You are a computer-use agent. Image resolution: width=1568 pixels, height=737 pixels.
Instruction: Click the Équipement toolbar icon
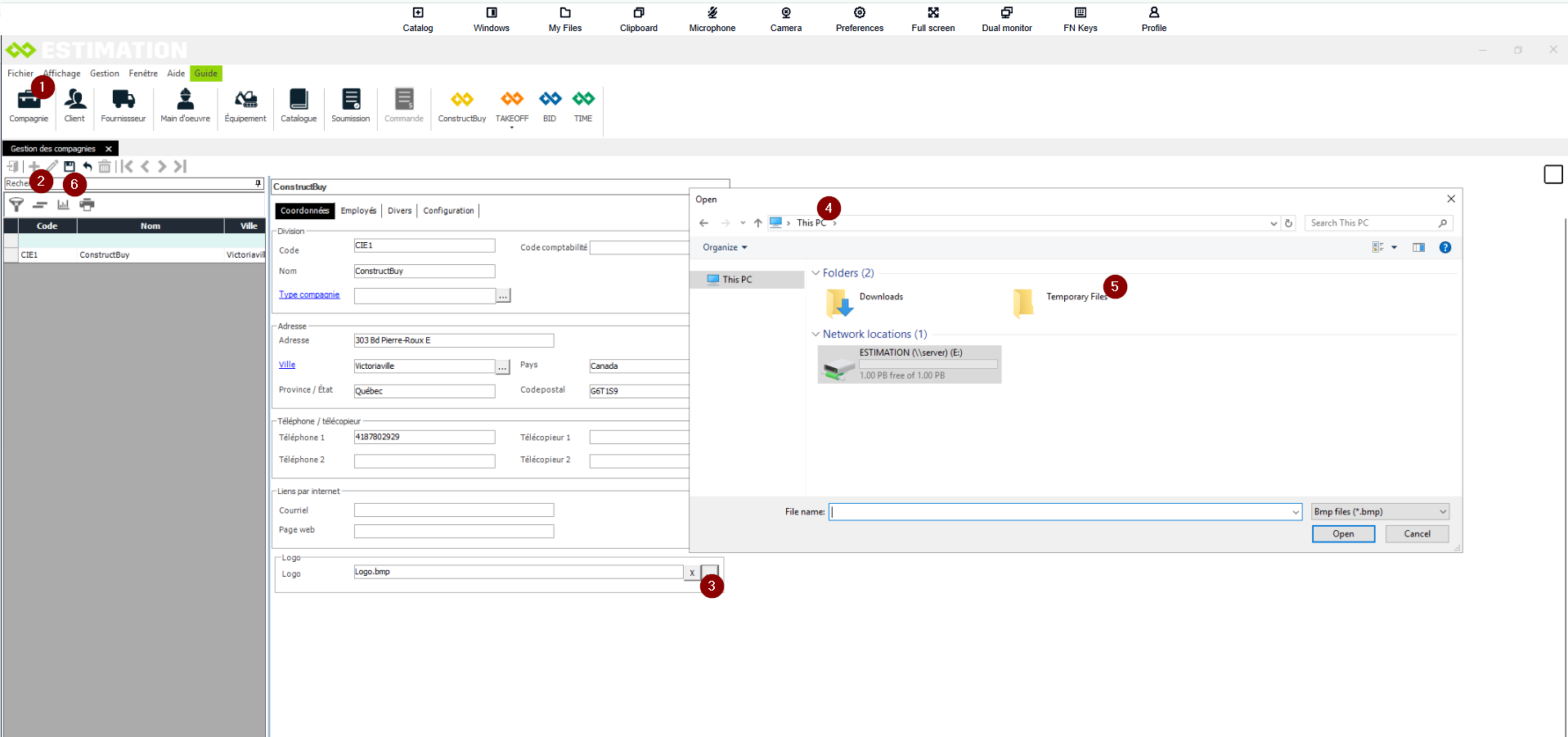click(245, 105)
